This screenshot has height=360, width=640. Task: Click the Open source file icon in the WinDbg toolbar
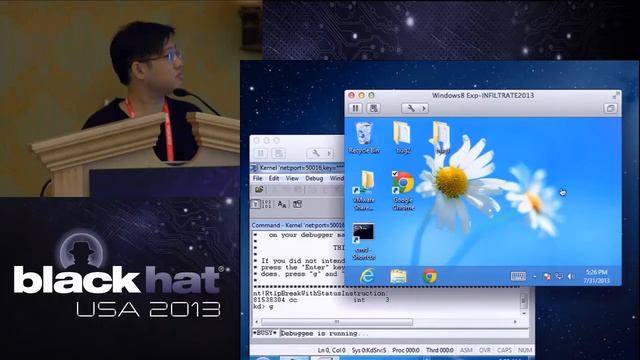click(259, 190)
